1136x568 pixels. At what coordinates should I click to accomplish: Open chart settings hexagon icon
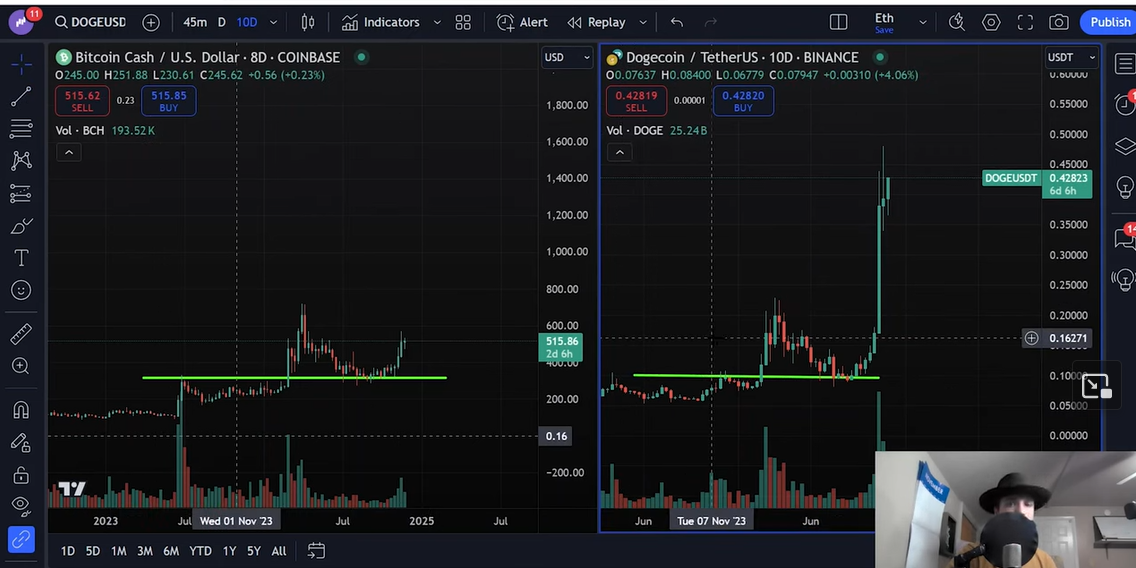point(991,22)
